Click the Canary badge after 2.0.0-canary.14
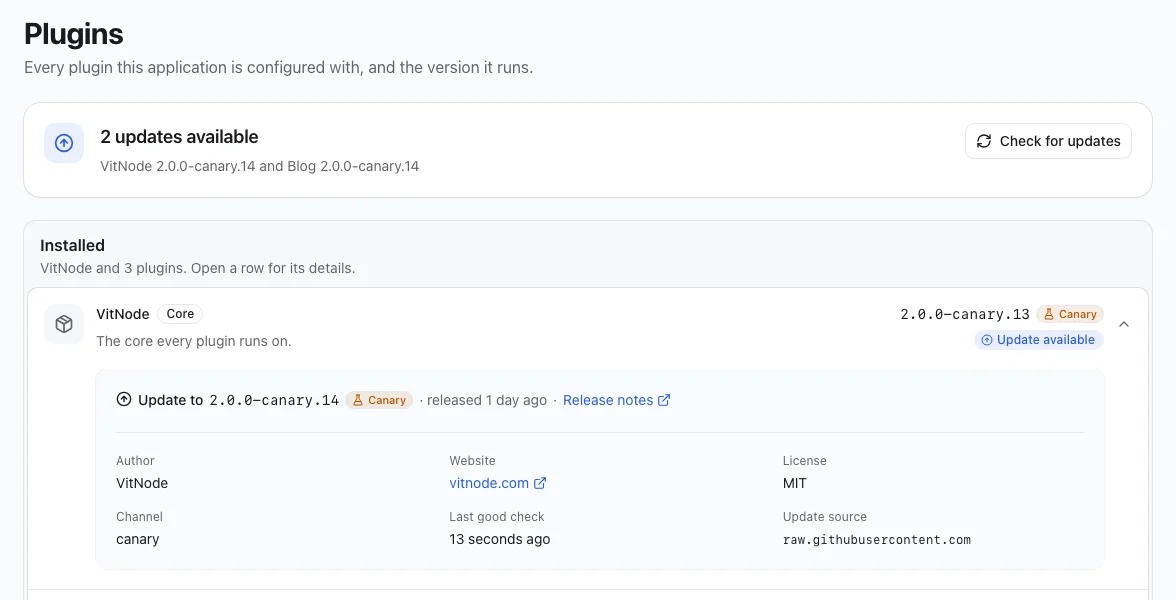1176x600 pixels. pos(379,400)
